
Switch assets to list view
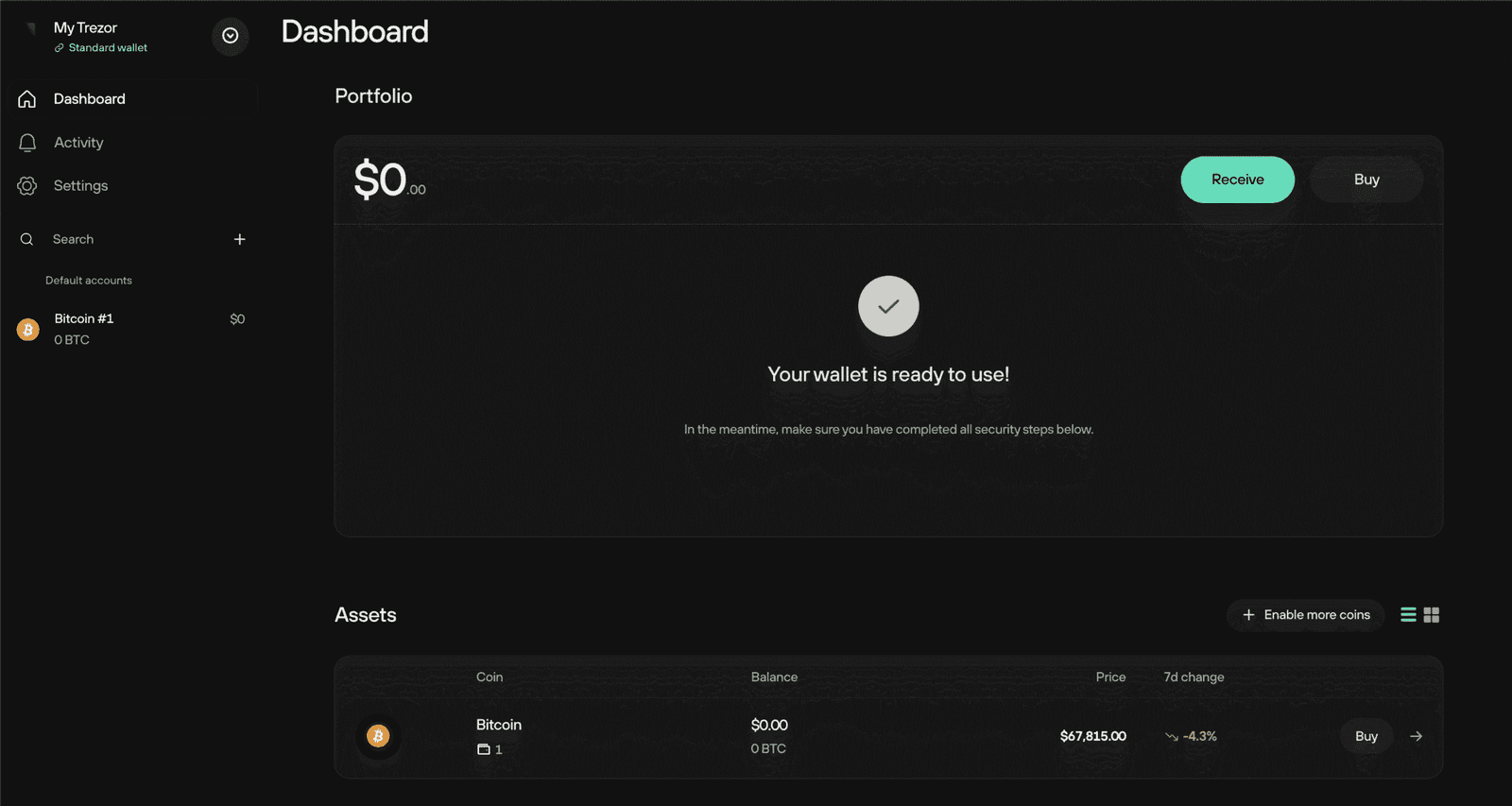pyautogui.click(x=1408, y=615)
